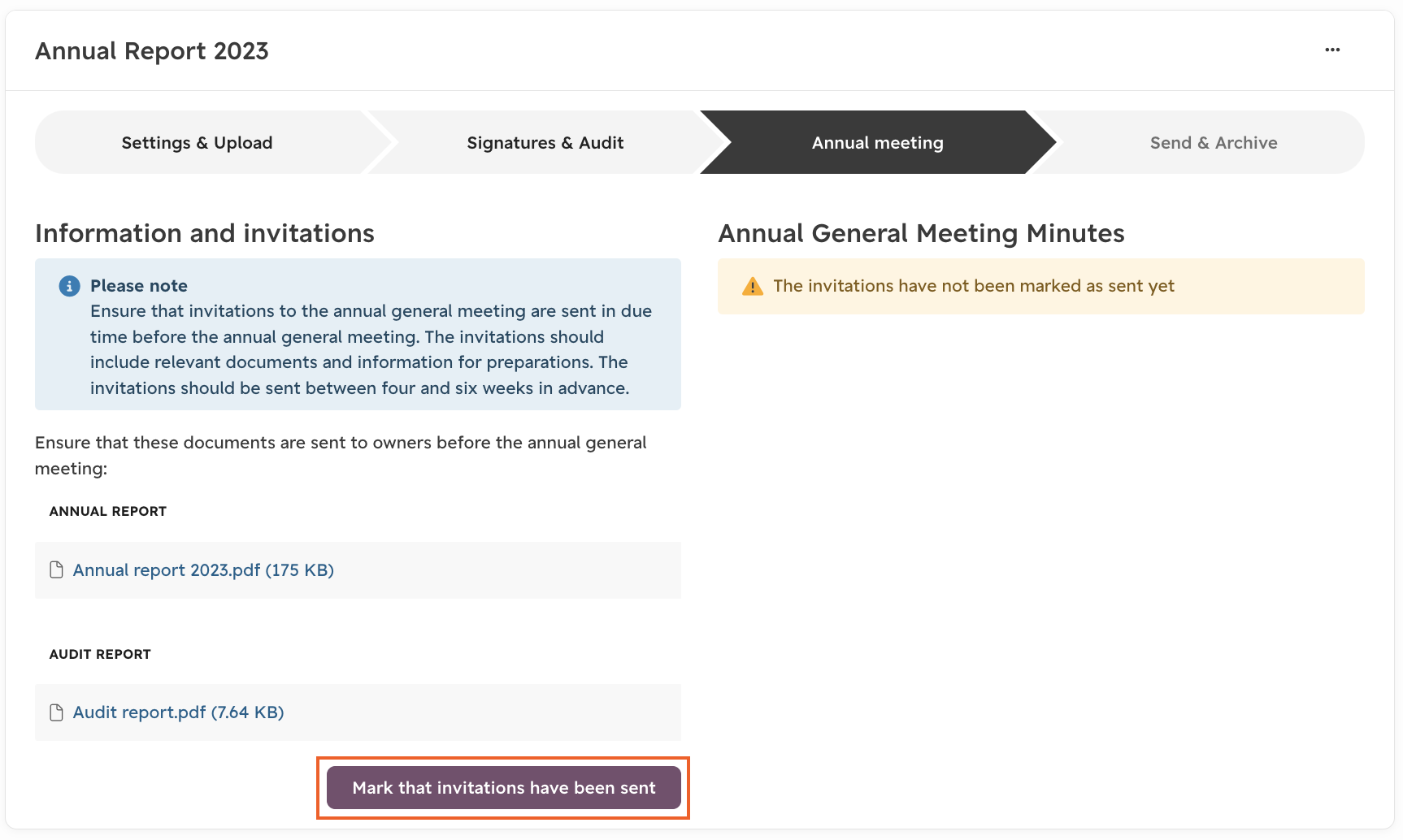Viewport: 1403px width, 840px height.
Task: Click the Please note title text
Action: point(139,286)
